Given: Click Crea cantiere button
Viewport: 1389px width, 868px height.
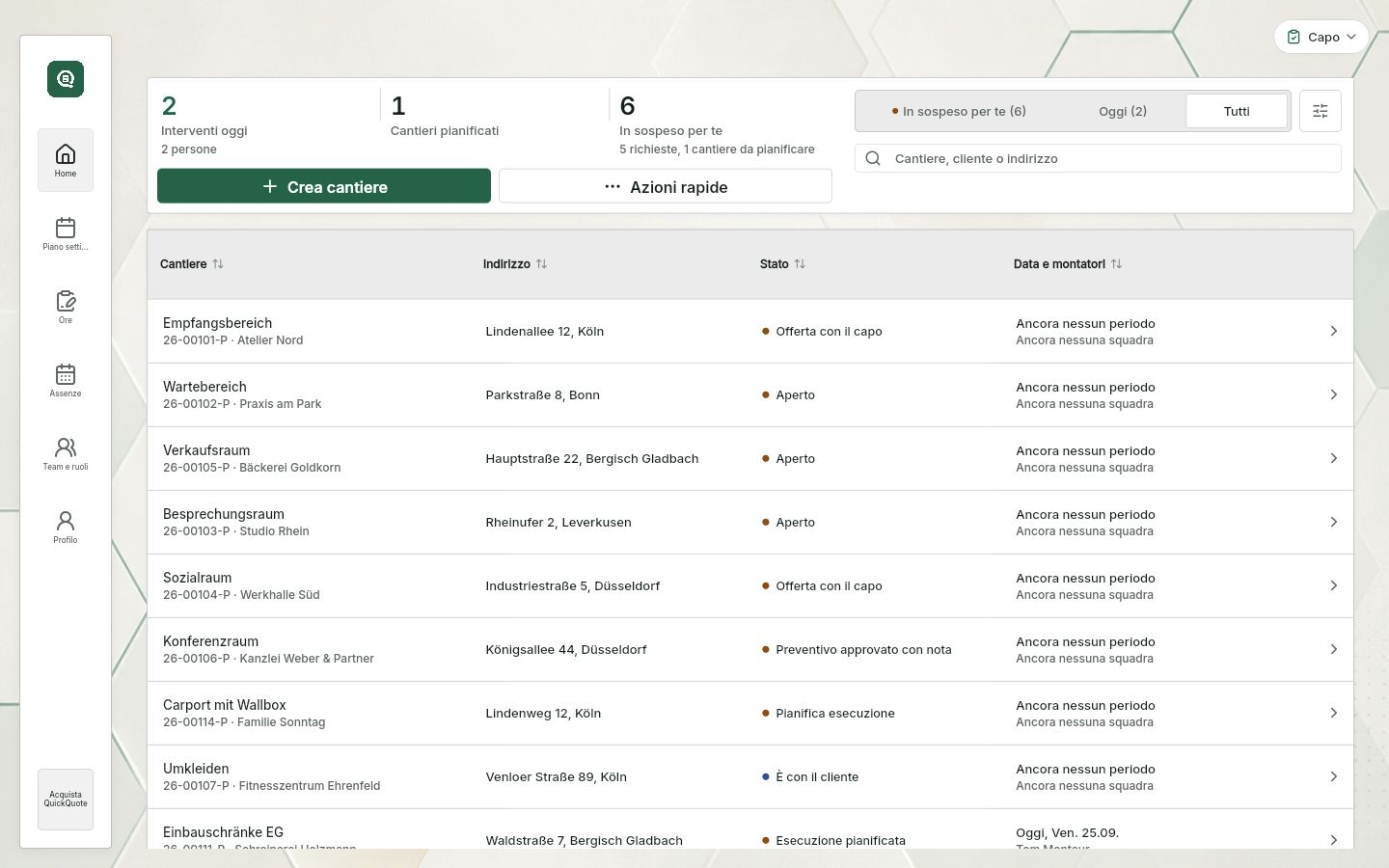Looking at the screenshot, I should 324,186.
